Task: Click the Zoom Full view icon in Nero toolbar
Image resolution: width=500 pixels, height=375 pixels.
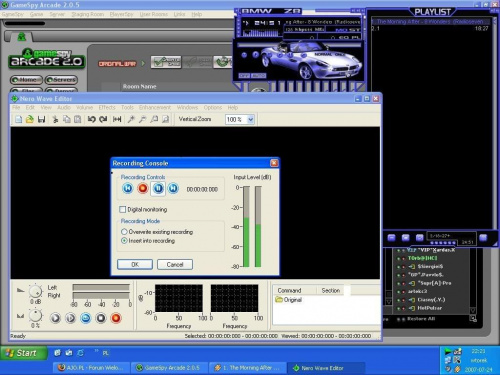Action: [165, 119]
